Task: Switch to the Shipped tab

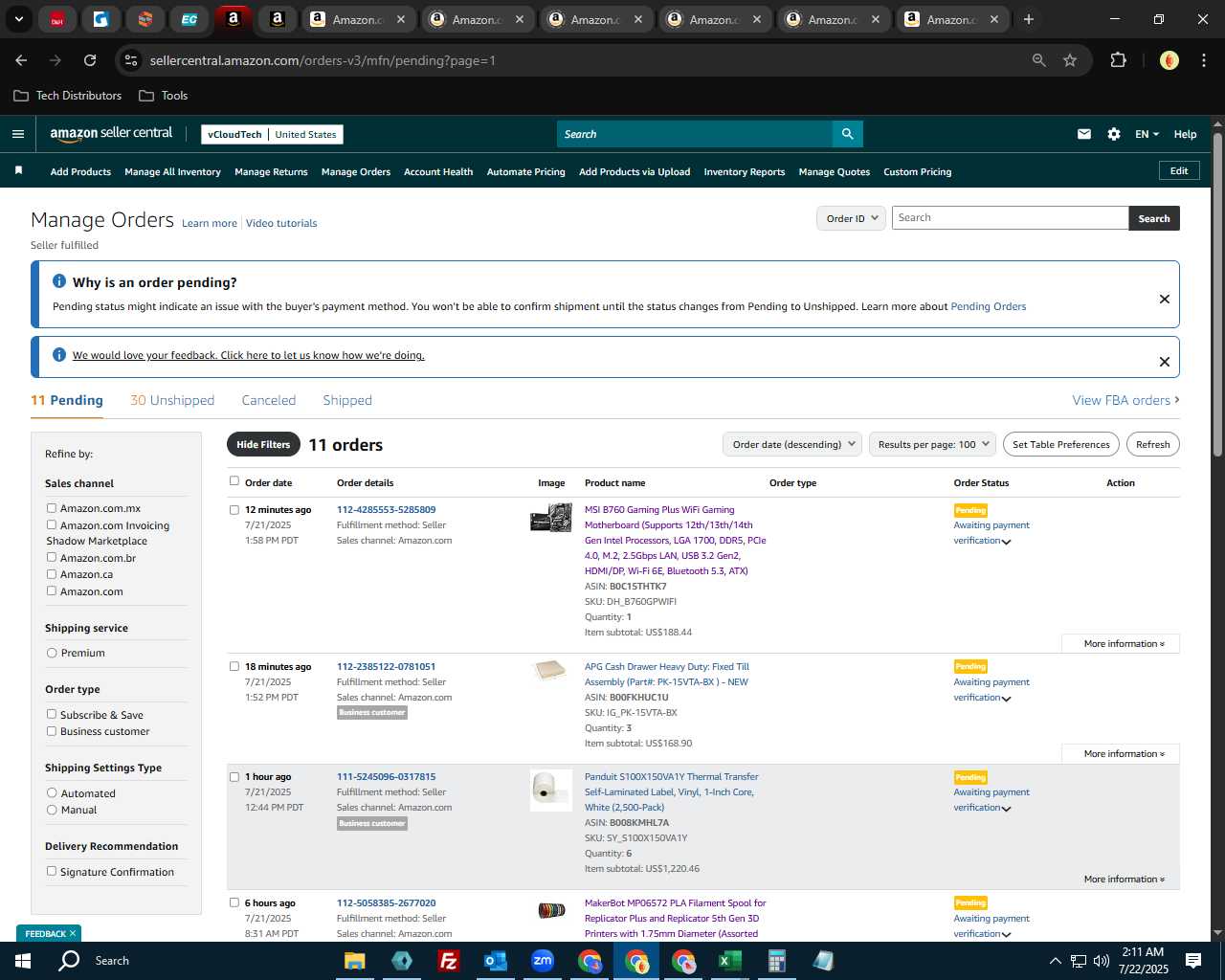Action: (347, 400)
